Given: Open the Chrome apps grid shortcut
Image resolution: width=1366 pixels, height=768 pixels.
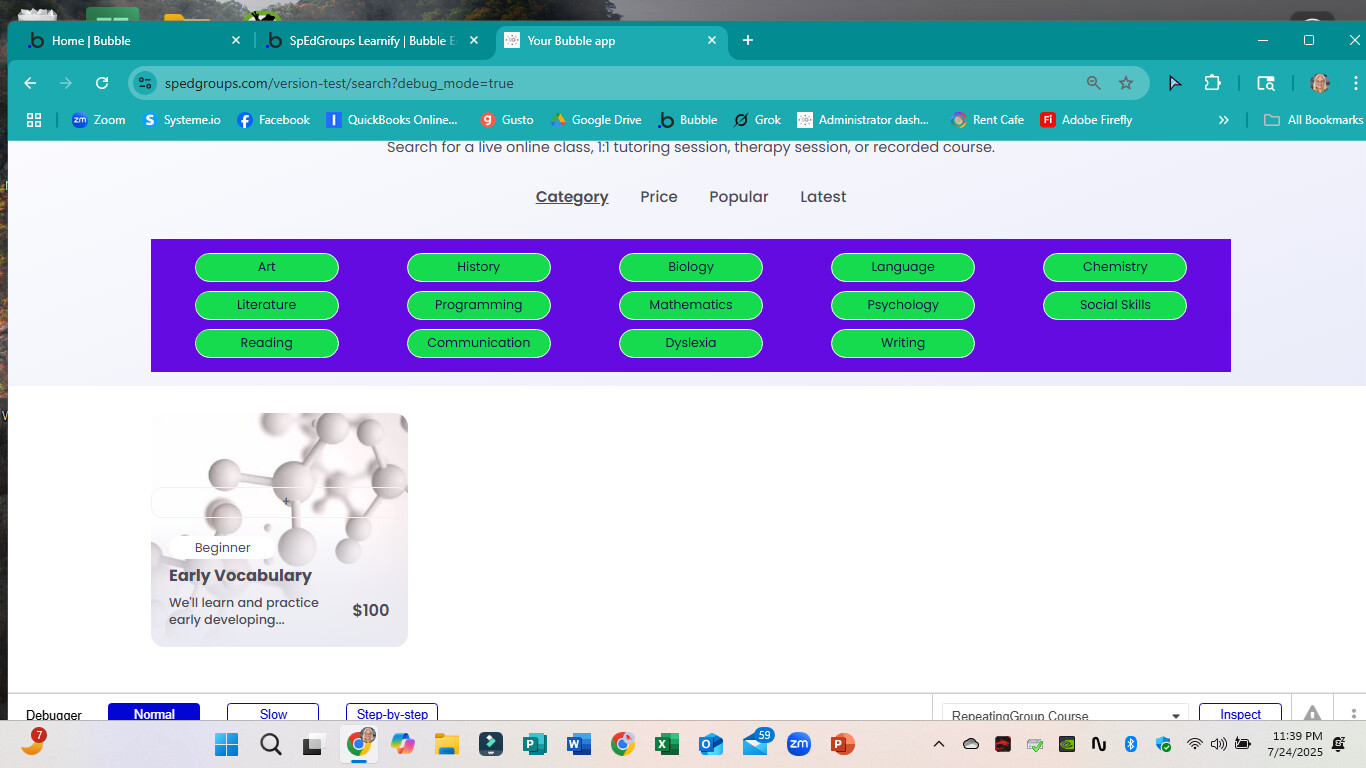Looking at the screenshot, I should click(x=34, y=120).
